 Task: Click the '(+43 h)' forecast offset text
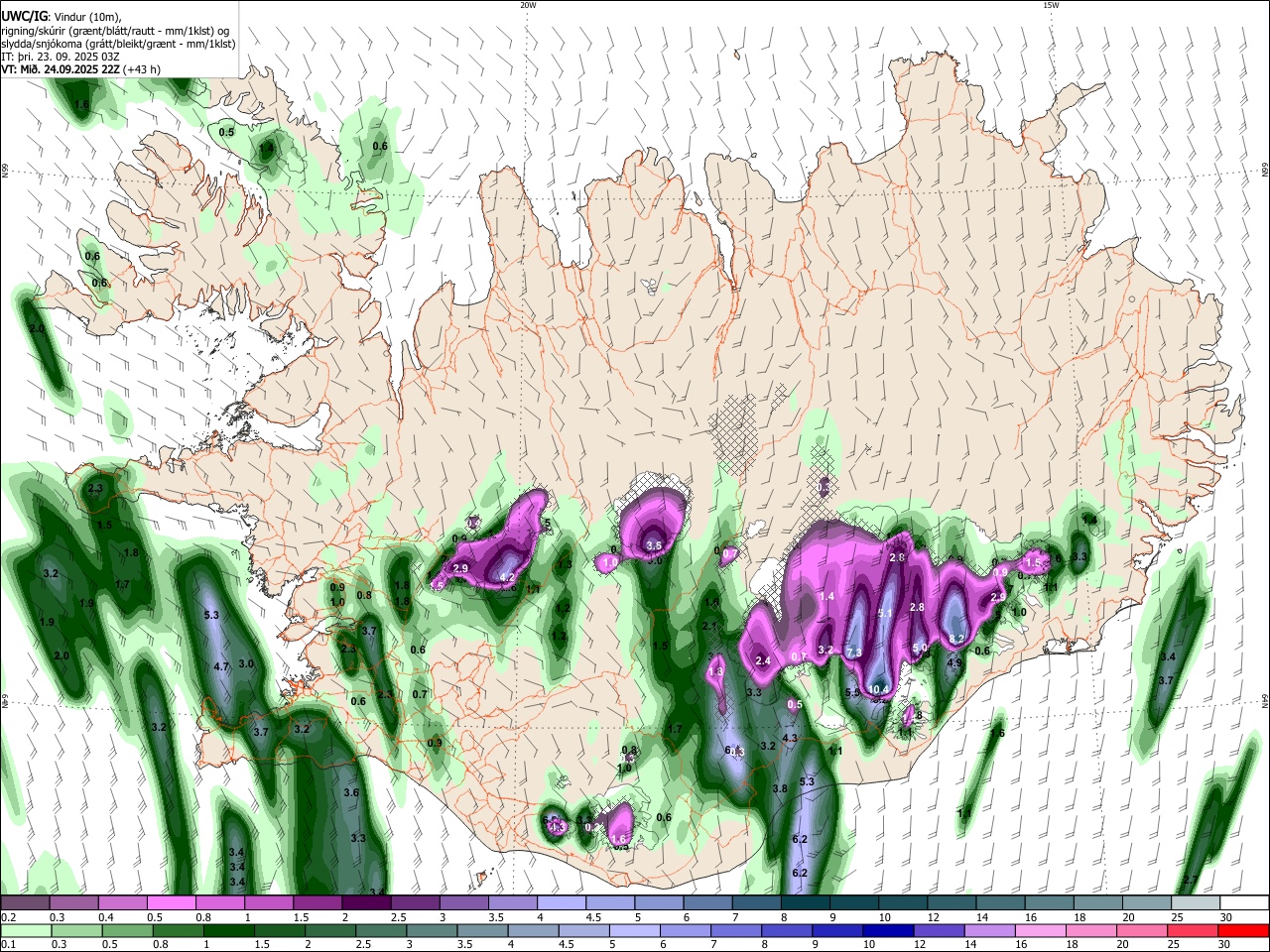coord(142,69)
